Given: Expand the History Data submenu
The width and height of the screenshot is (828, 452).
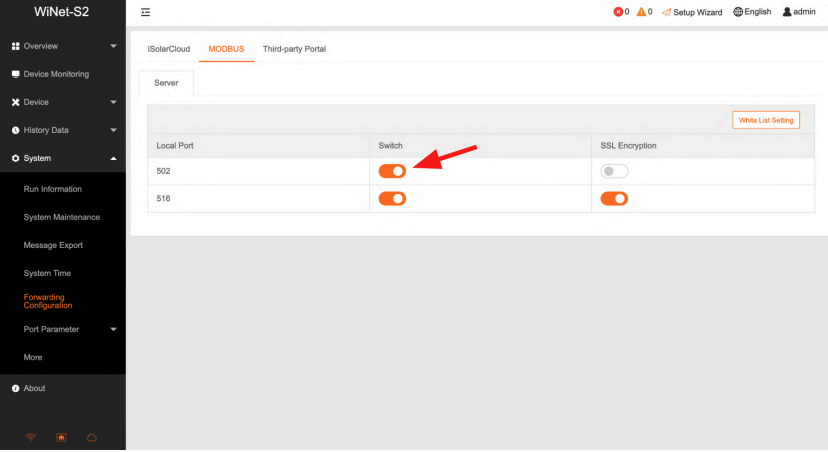Looking at the screenshot, I should tap(113, 130).
